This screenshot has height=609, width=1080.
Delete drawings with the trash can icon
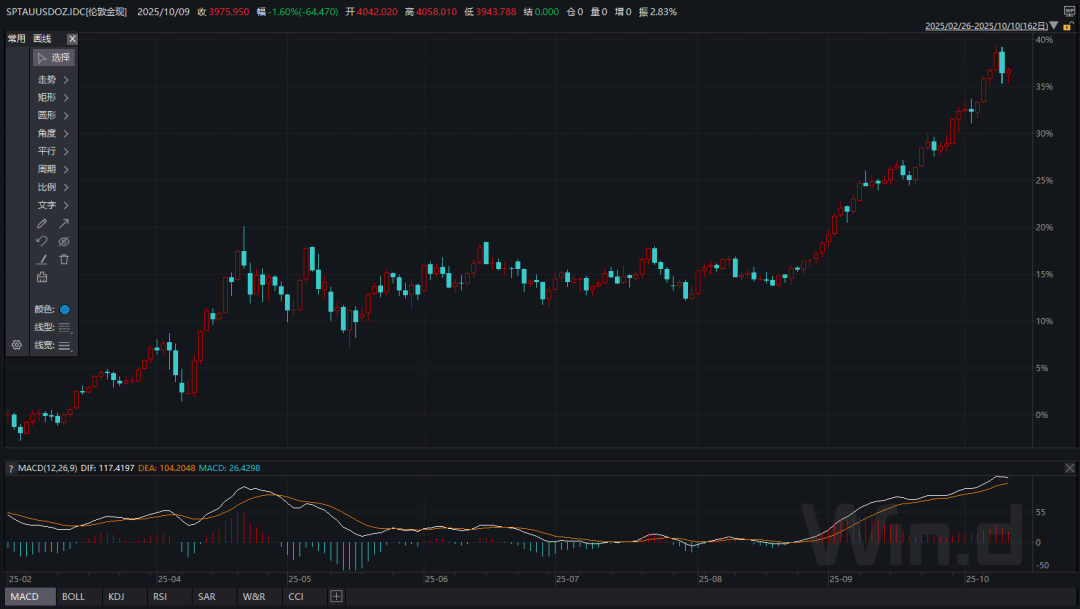click(64, 259)
